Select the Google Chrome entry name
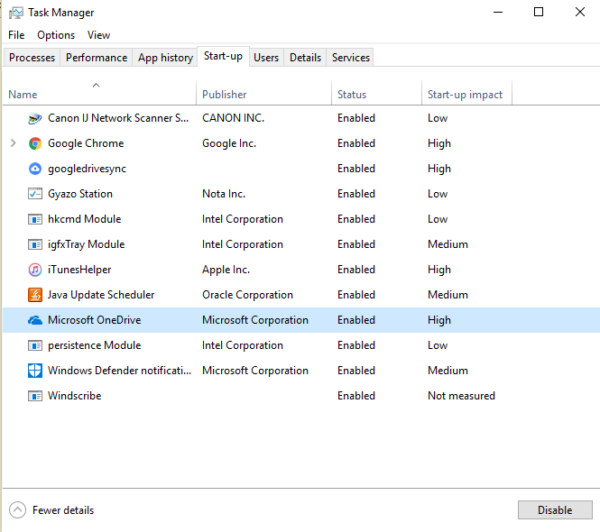Viewport: 600px width, 532px height. (x=86, y=144)
